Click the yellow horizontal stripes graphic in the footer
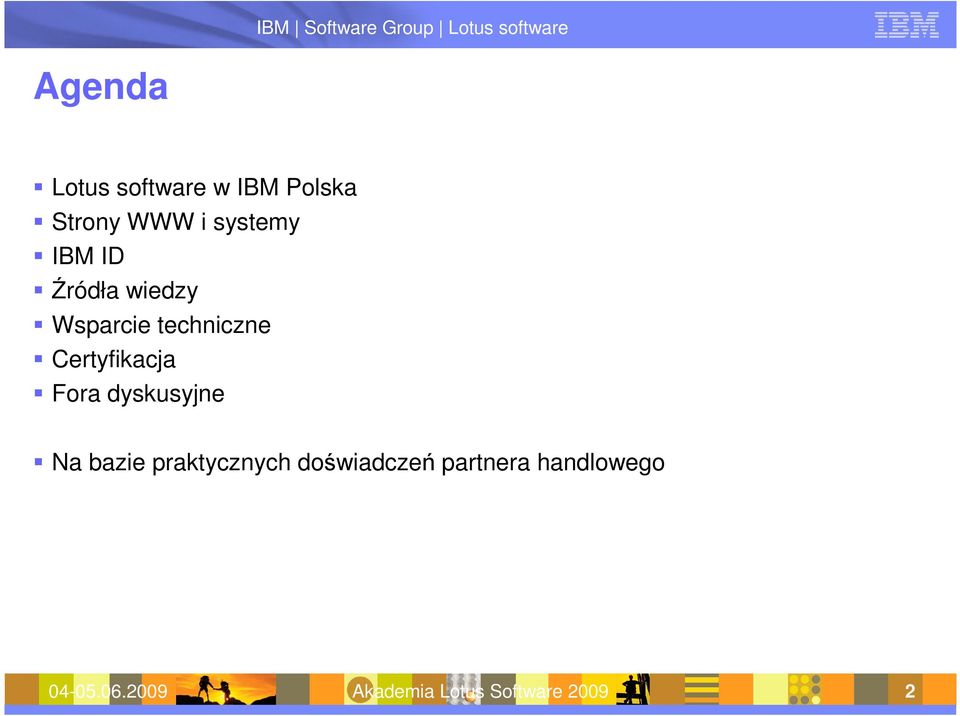Screen dimensions: 960x716 coord(701,690)
